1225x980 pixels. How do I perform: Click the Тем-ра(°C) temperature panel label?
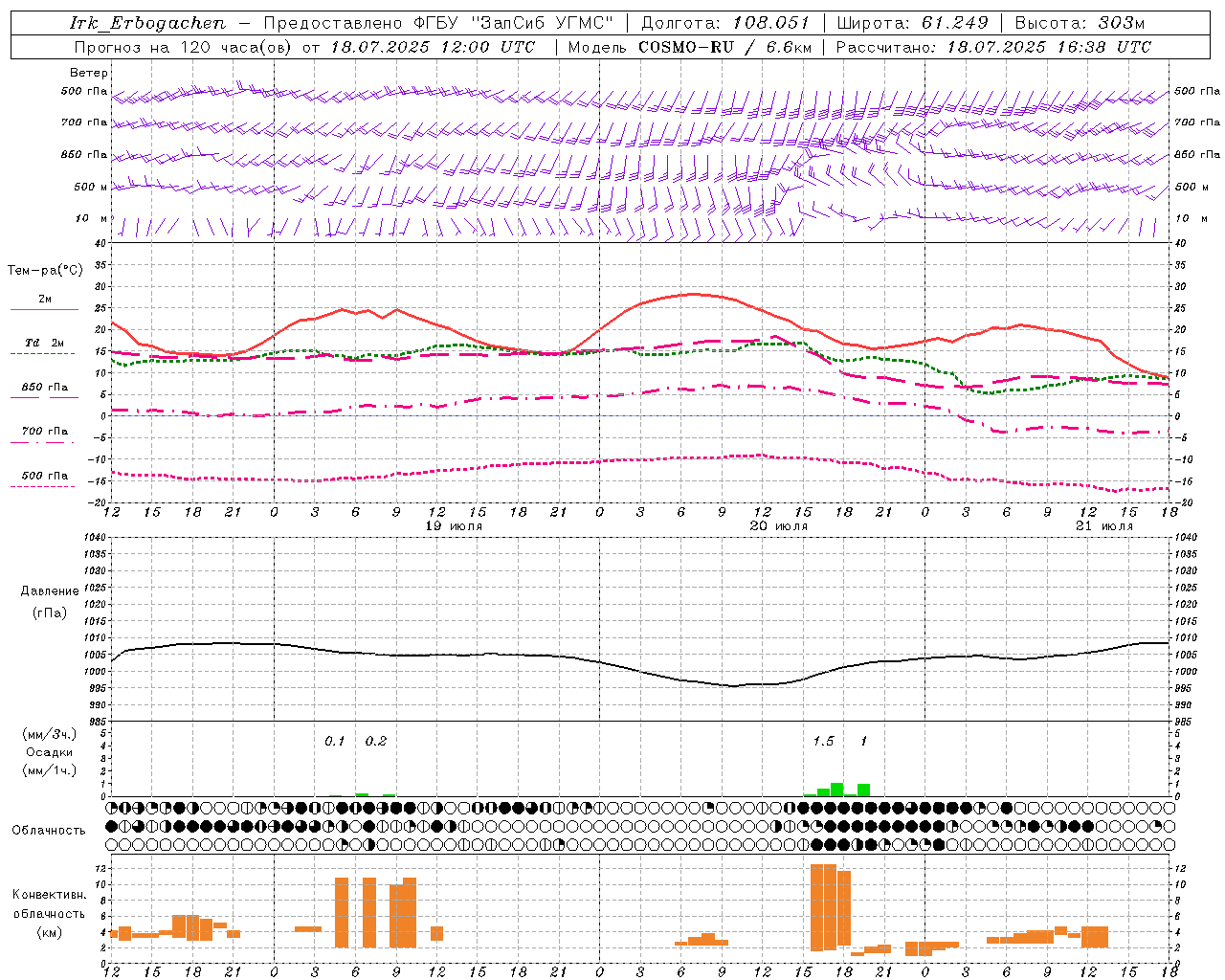click(45, 271)
